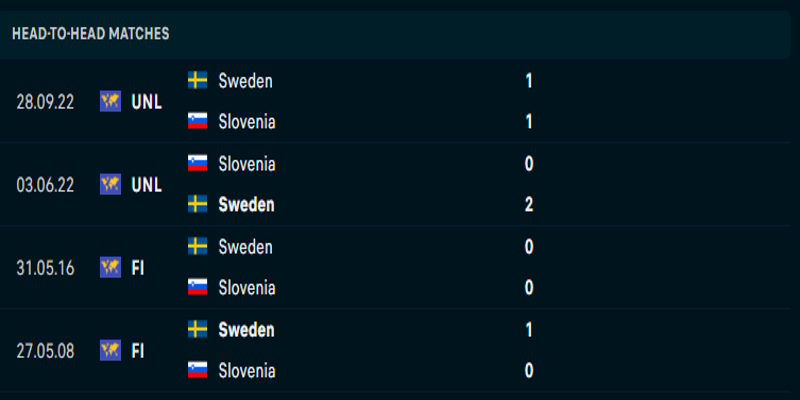Open Slovenia team in the 03.06.22 match

pyautogui.click(x=246, y=163)
